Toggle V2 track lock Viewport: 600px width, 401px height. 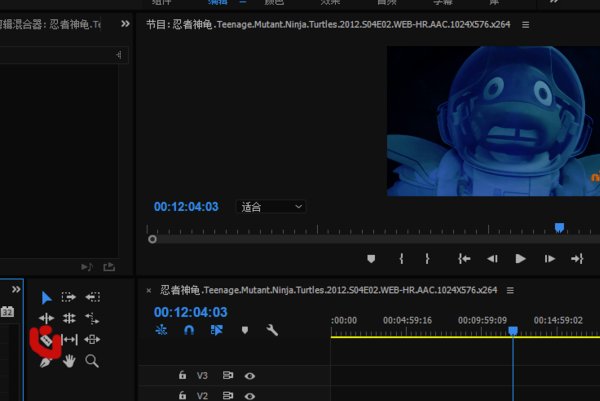pos(183,395)
